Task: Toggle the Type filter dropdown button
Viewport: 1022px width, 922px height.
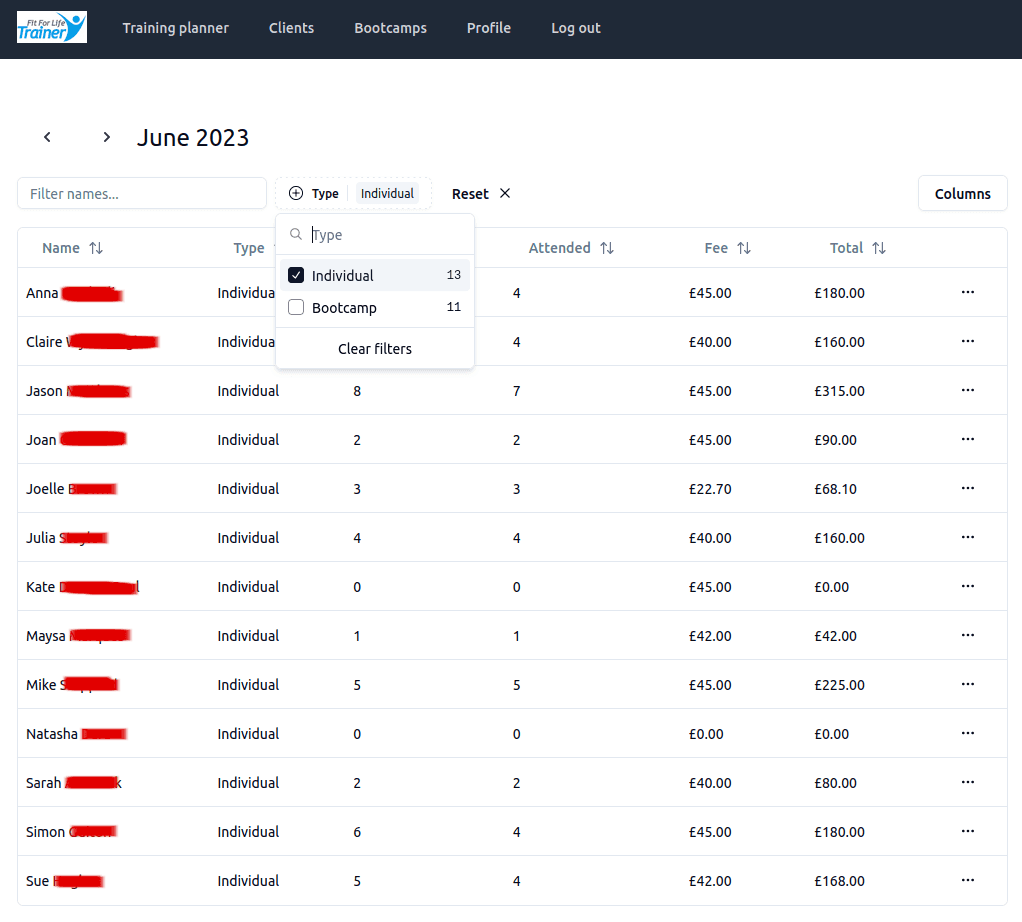Action: point(353,194)
